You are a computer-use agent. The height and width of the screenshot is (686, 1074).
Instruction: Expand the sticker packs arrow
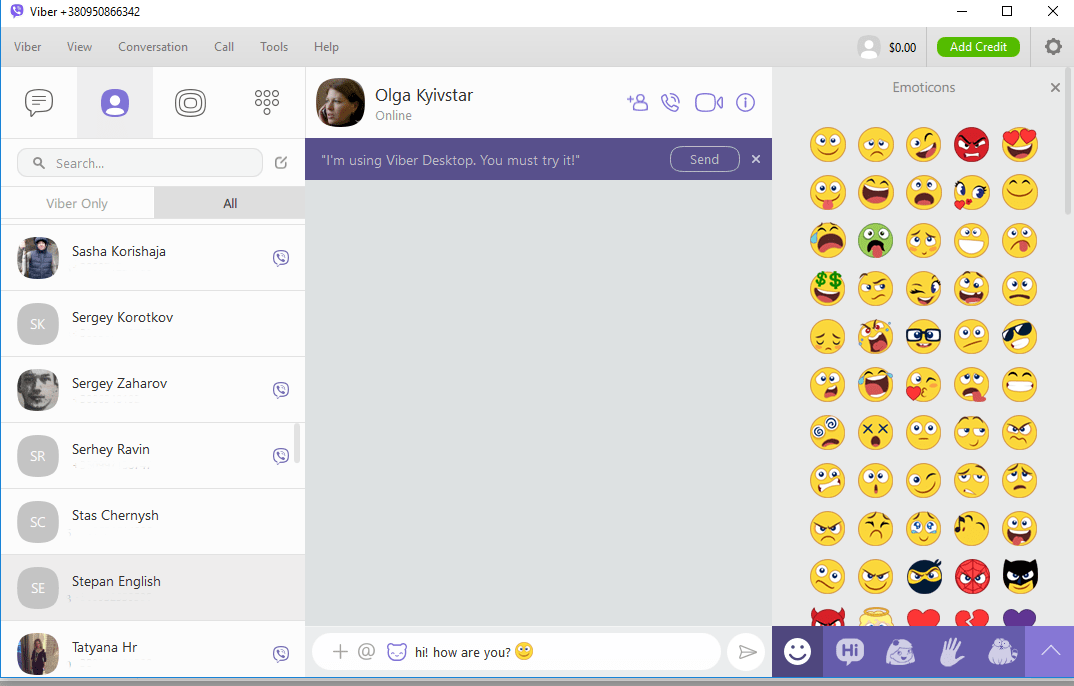pos(1050,651)
